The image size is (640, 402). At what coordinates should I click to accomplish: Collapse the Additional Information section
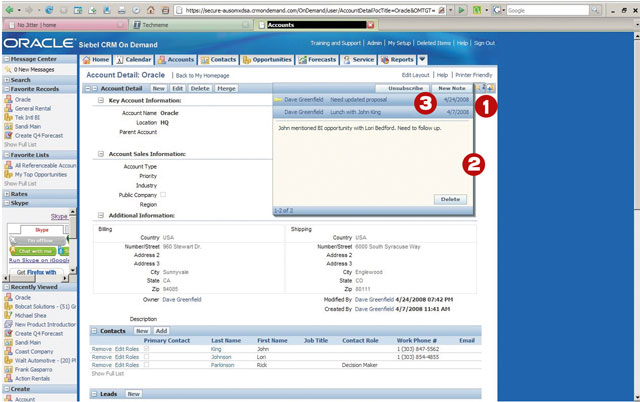click(x=101, y=215)
